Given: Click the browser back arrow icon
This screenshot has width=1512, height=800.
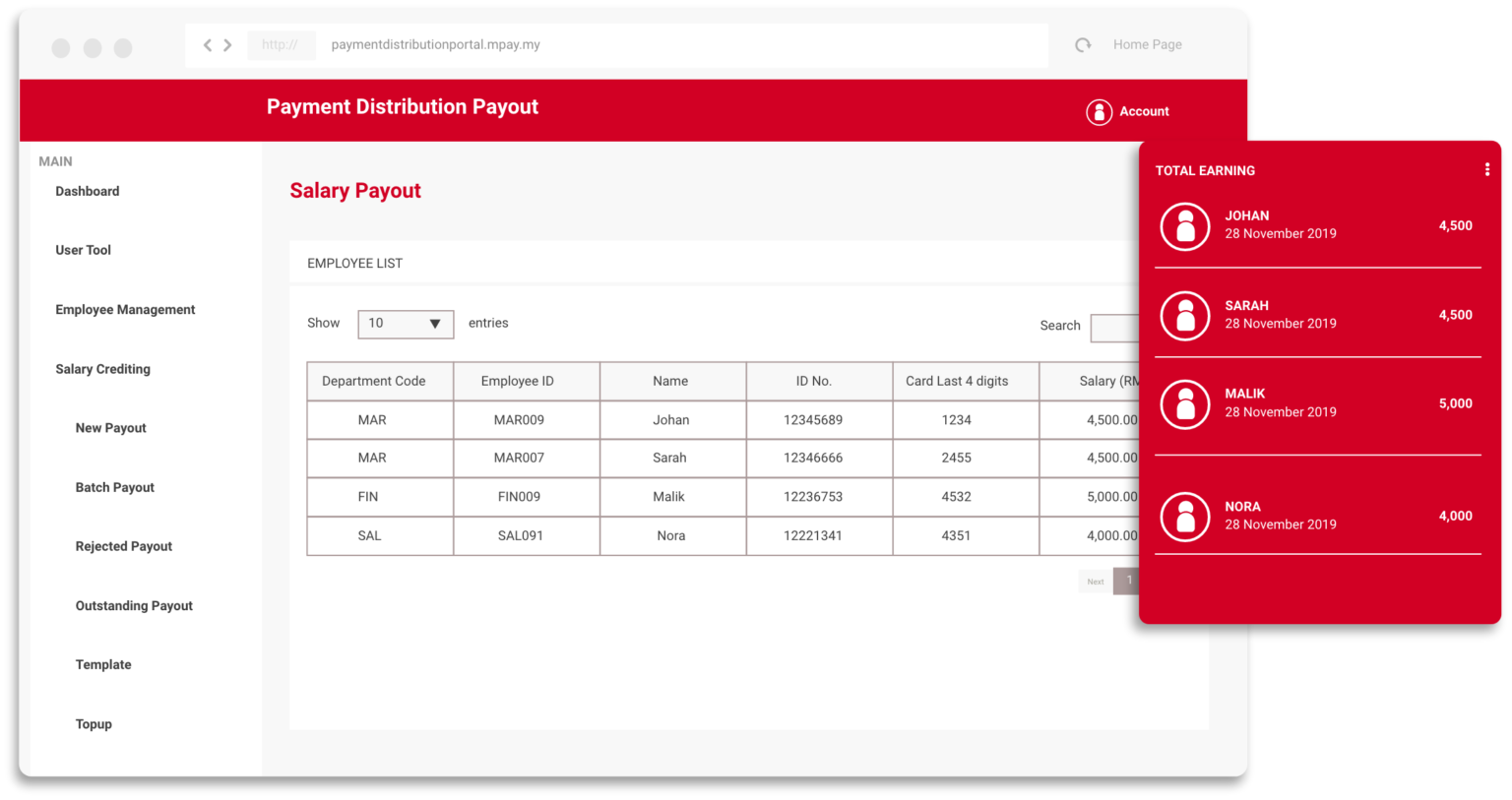Looking at the screenshot, I should pyautogui.click(x=207, y=44).
